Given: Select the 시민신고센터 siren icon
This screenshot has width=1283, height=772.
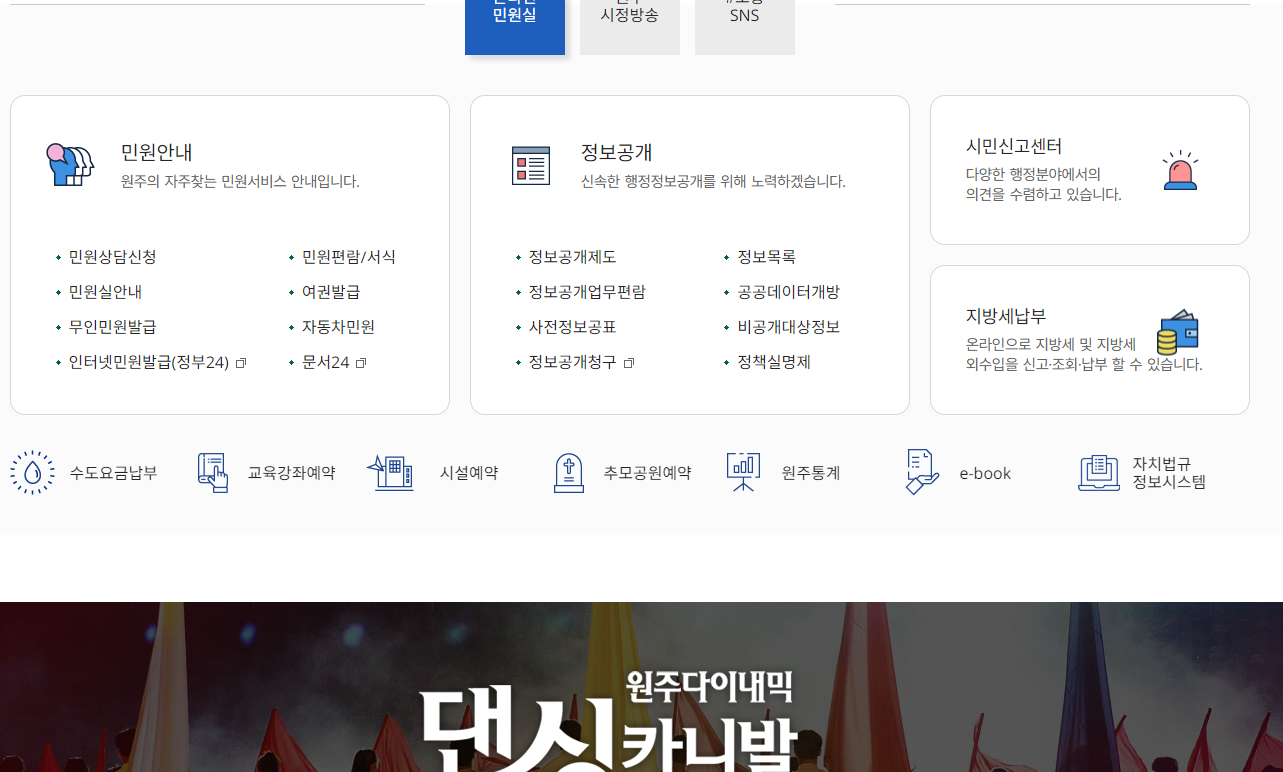Looking at the screenshot, I should (x=1180, y=170).
